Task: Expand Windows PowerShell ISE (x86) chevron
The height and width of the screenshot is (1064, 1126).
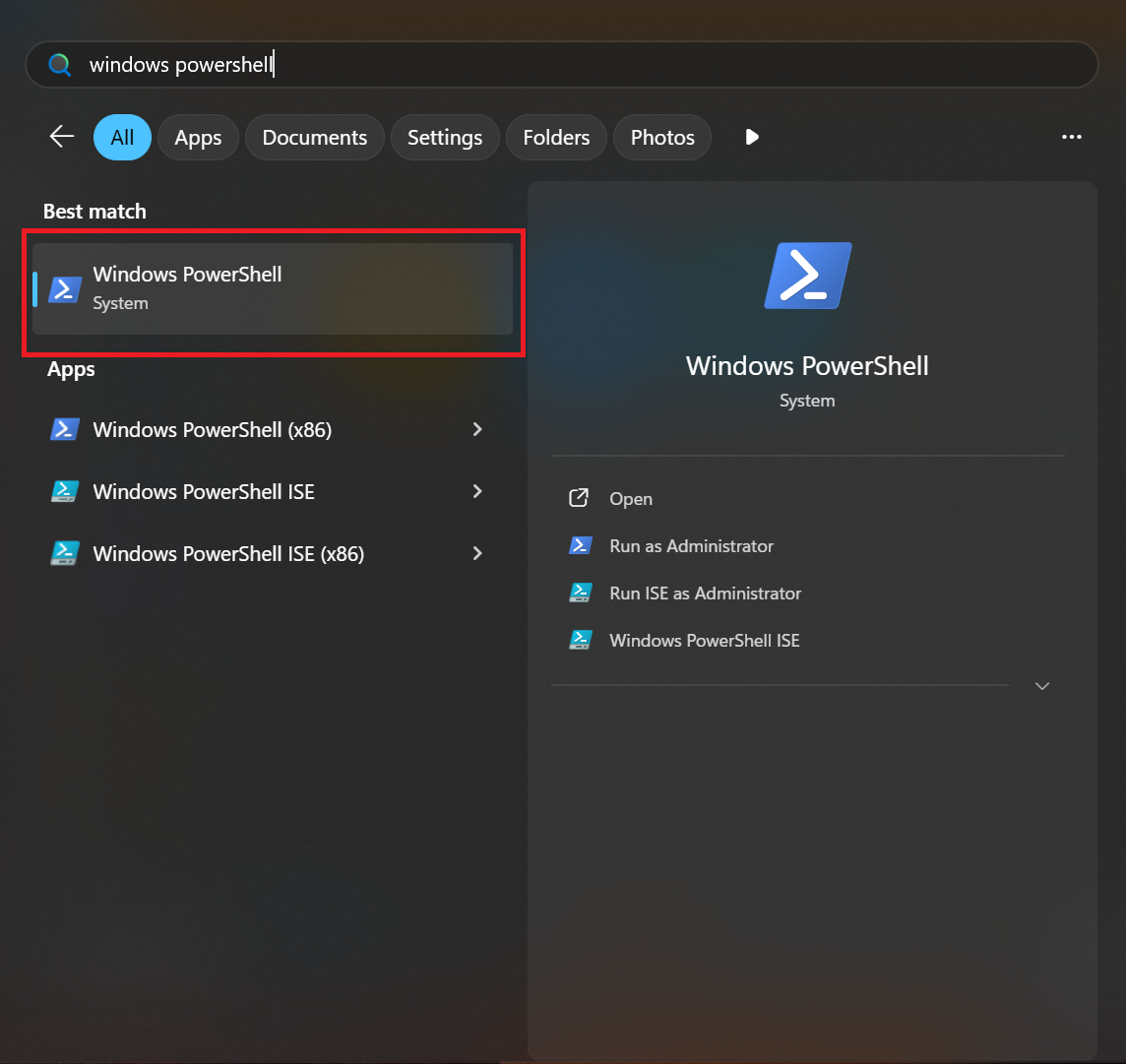Action: (477, 553)
